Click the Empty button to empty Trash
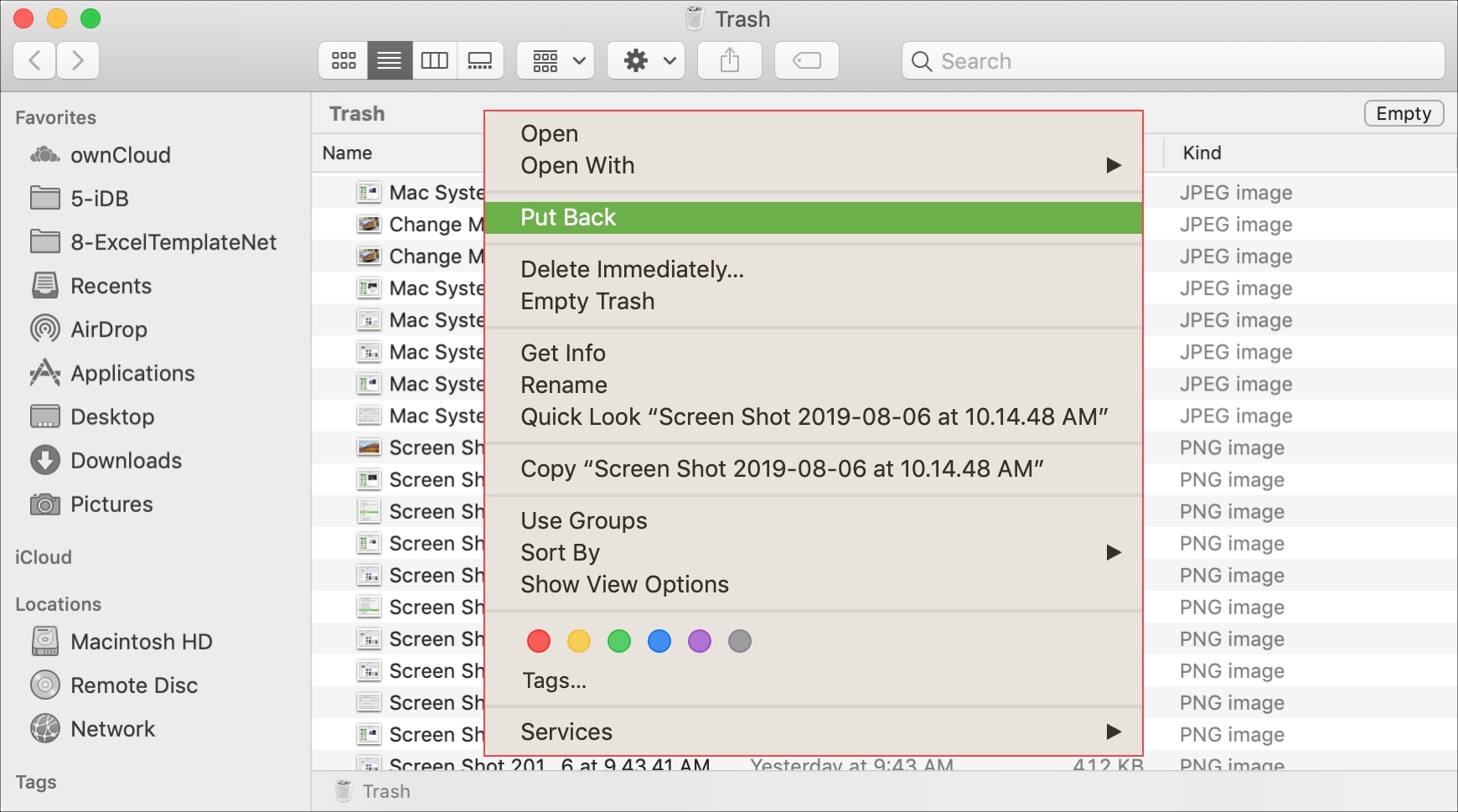This screenshot has width=1458, height=812. [x=1403, y=113]
